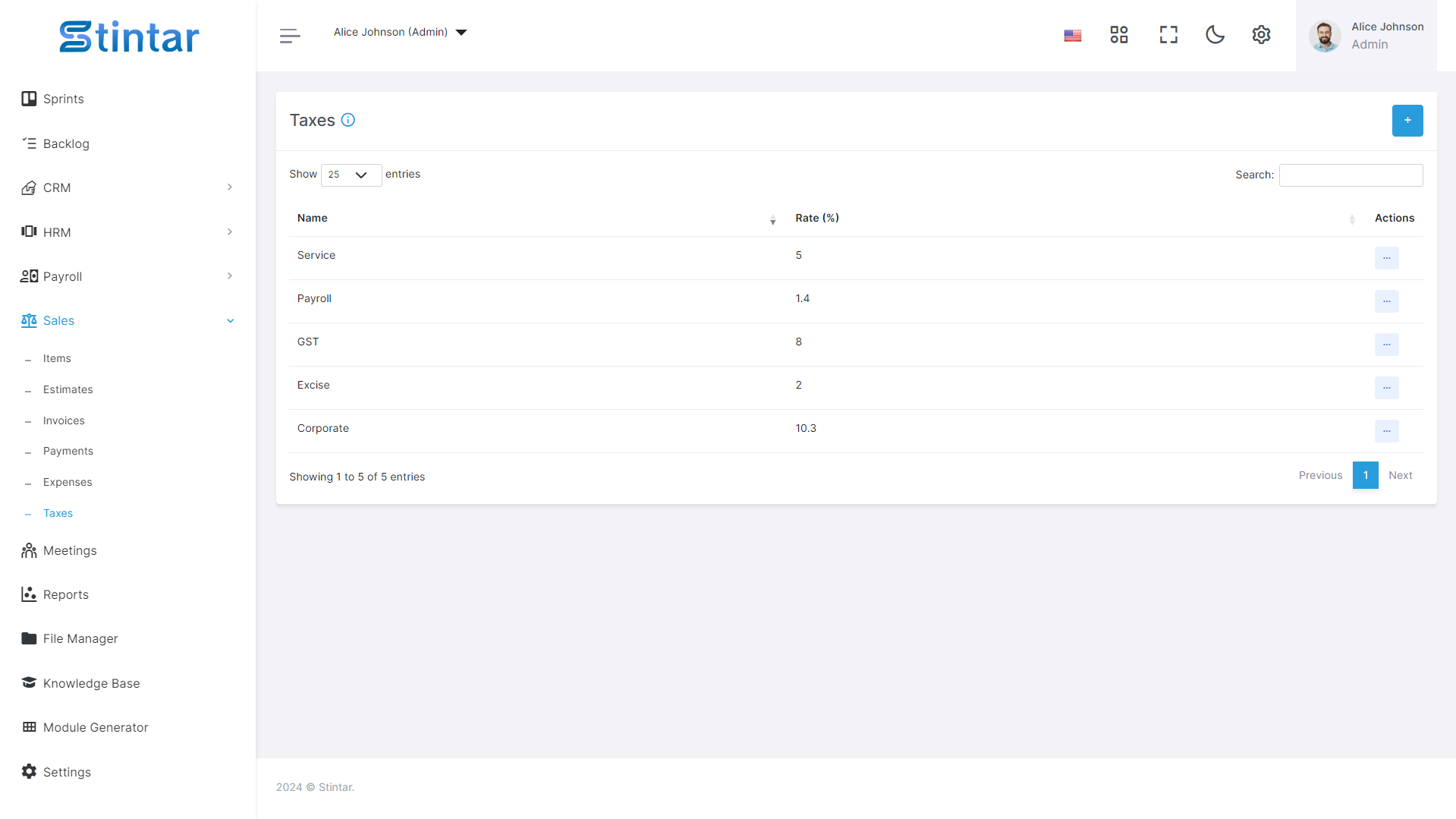Click the Taxes info icon
The height and width of the screenshot is (819, 1456).
click(x=348, y=120)
